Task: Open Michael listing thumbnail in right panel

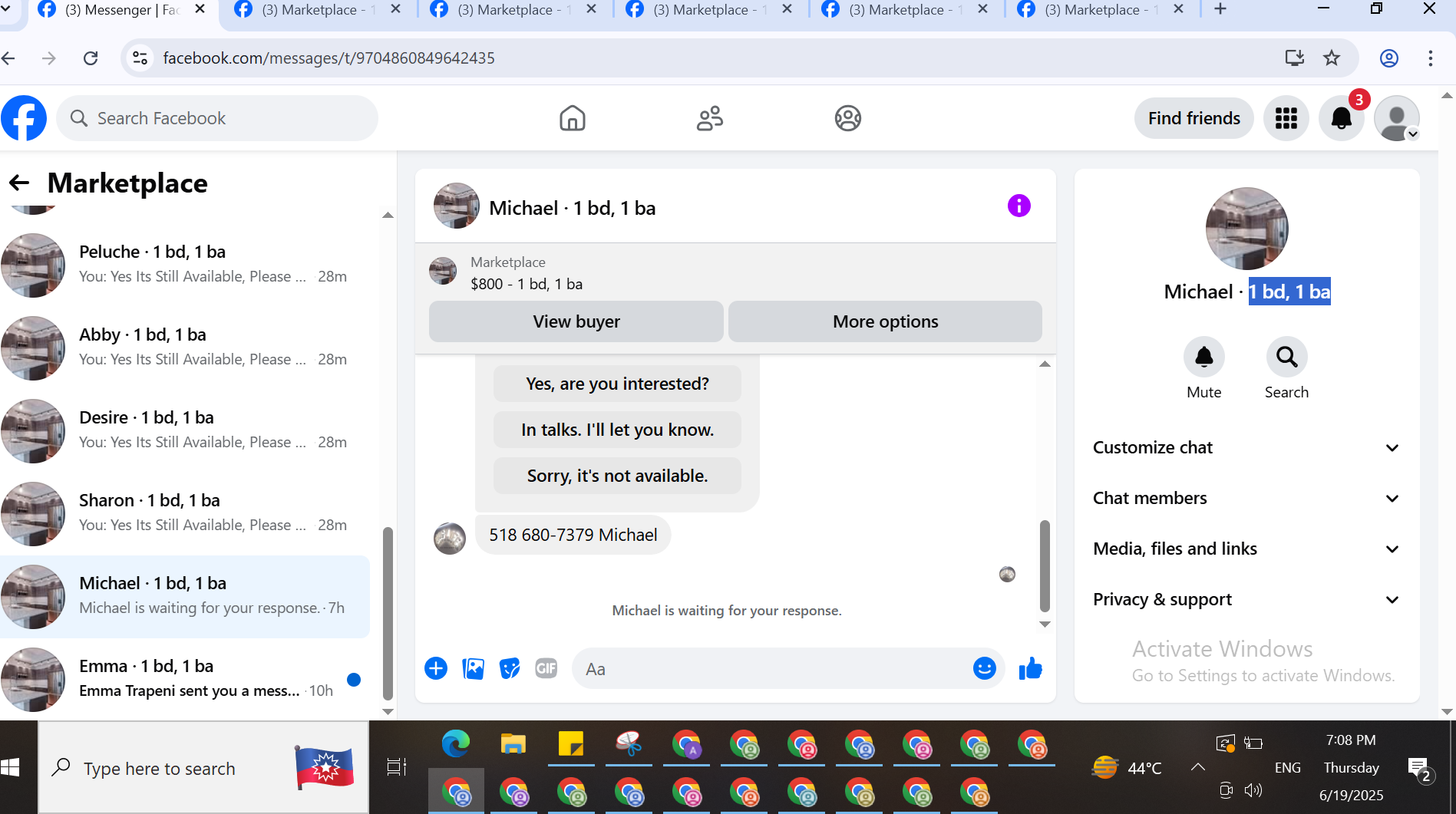Action: click(x=1247, y=229)
